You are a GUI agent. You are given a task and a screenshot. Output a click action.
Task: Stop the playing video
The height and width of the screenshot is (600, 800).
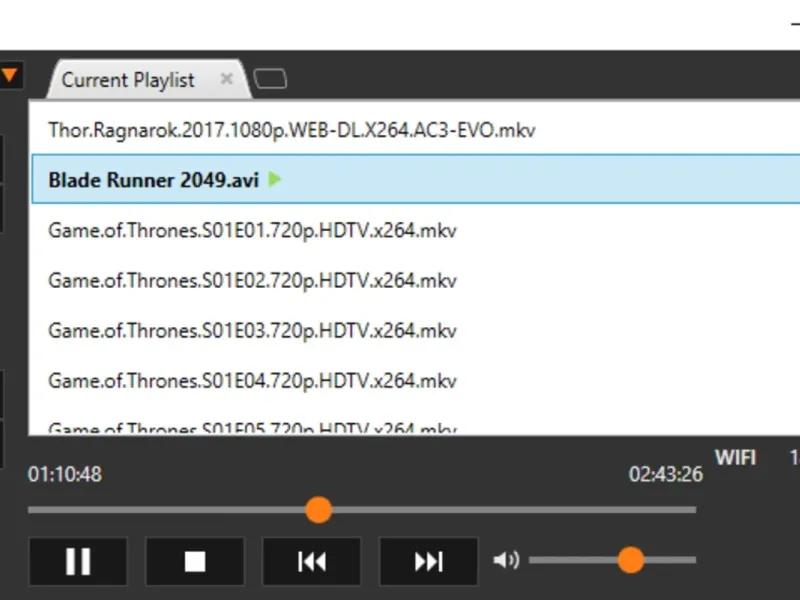(195, 561)
